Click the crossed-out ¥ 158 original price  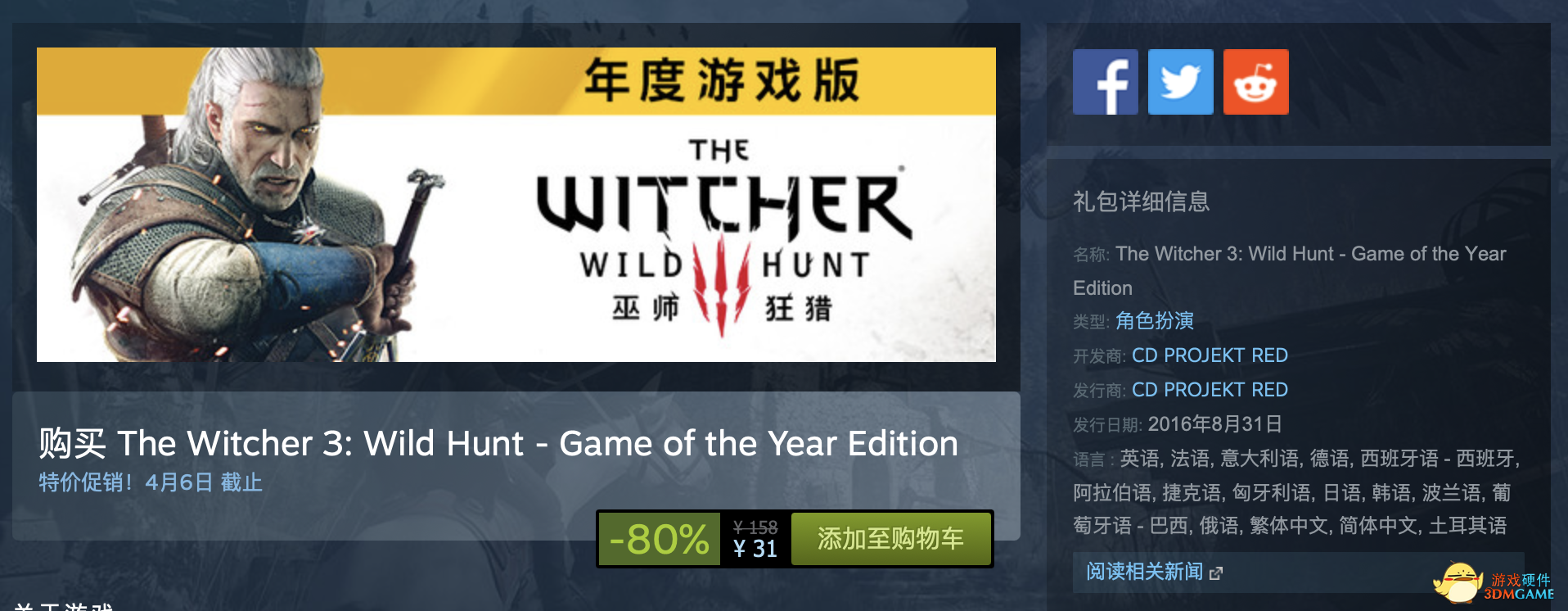click(x=755, y=527)
